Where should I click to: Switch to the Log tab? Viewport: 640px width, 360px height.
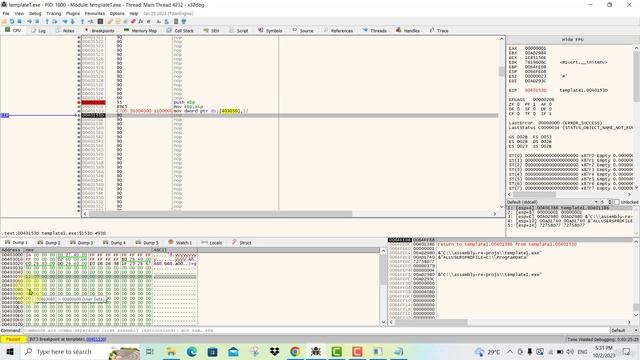(x=38, y=31)
